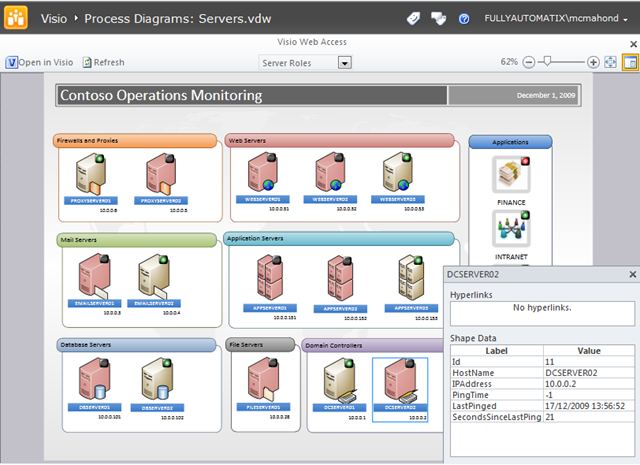This screenshot has width=640, height=465.
Task: Fit the diagram page to view
Action: coord(611,62)
